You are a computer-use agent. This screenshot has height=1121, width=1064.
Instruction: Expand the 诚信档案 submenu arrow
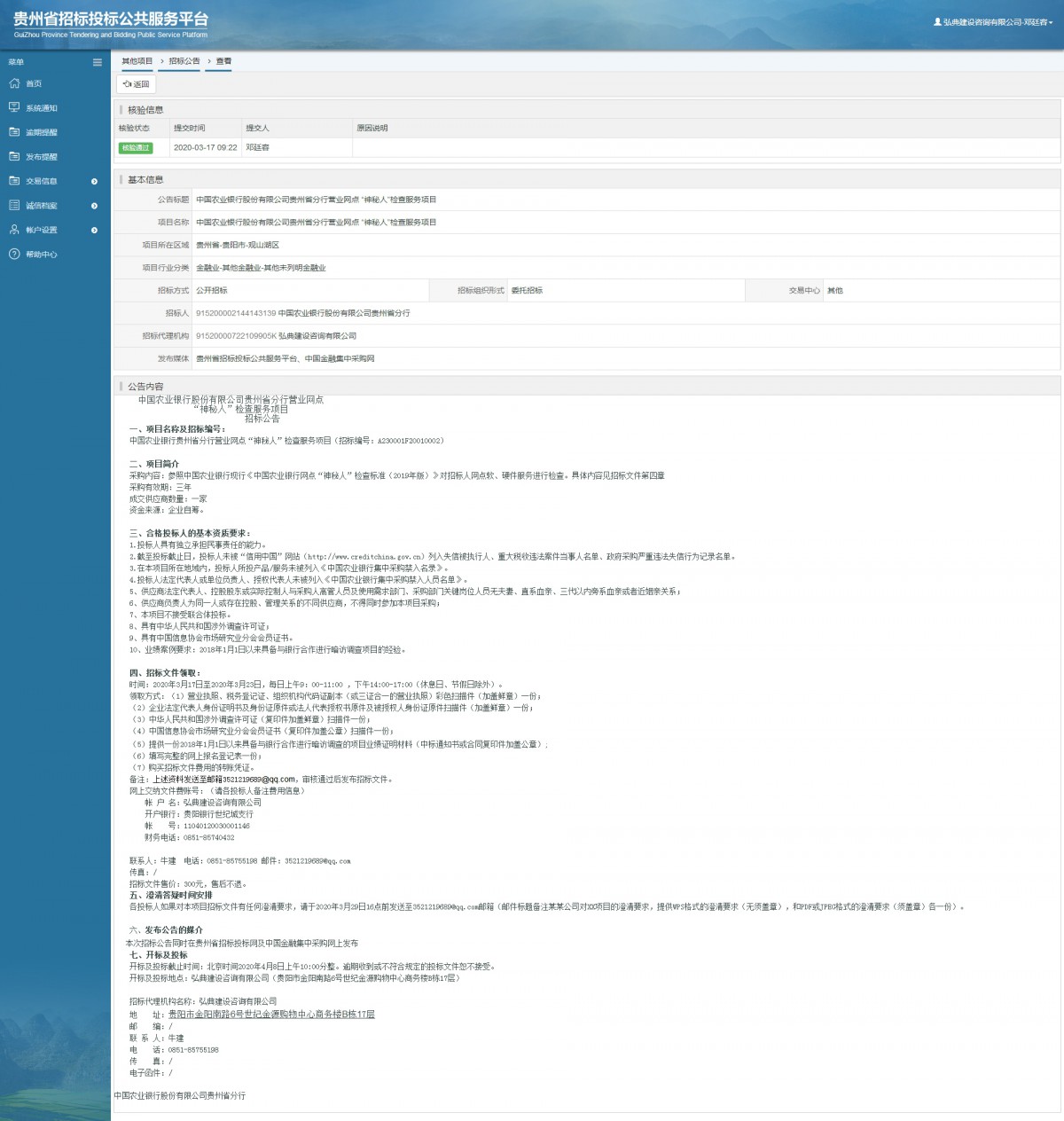94,206
